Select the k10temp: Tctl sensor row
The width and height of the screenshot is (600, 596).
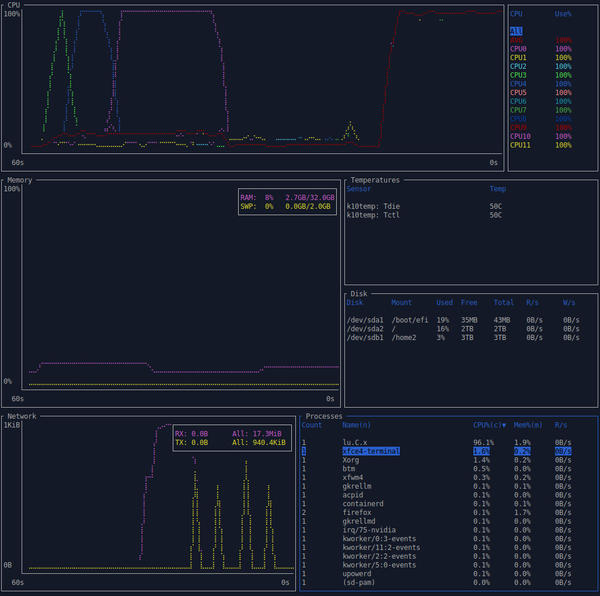[x=424, y=215]
